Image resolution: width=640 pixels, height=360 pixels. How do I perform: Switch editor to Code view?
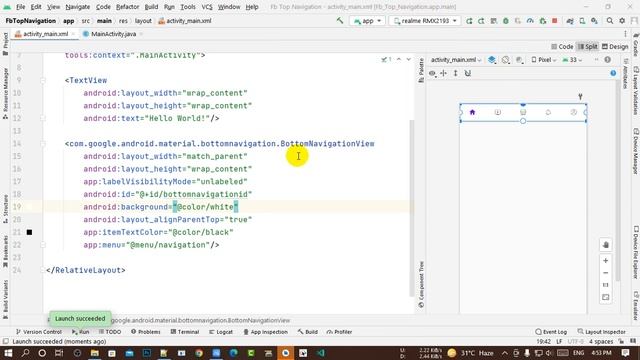coord(562,47)
